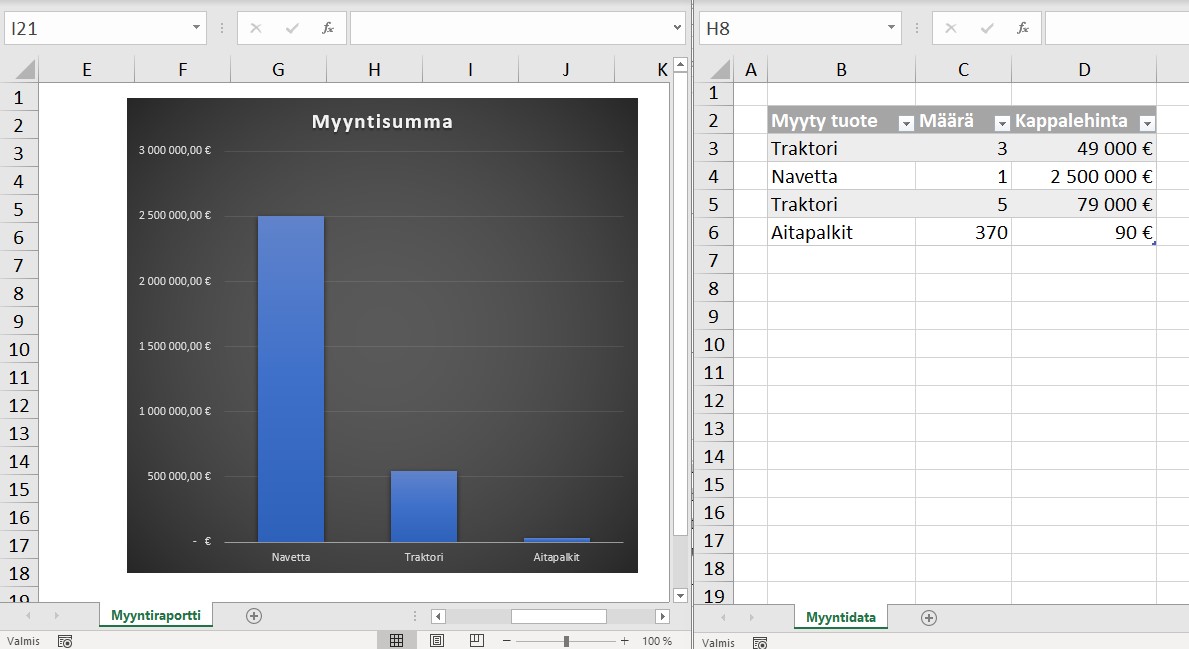1189x649 pixels.
Task: Click the Myyntisumma chart title
Action: (x=382, y=121)
